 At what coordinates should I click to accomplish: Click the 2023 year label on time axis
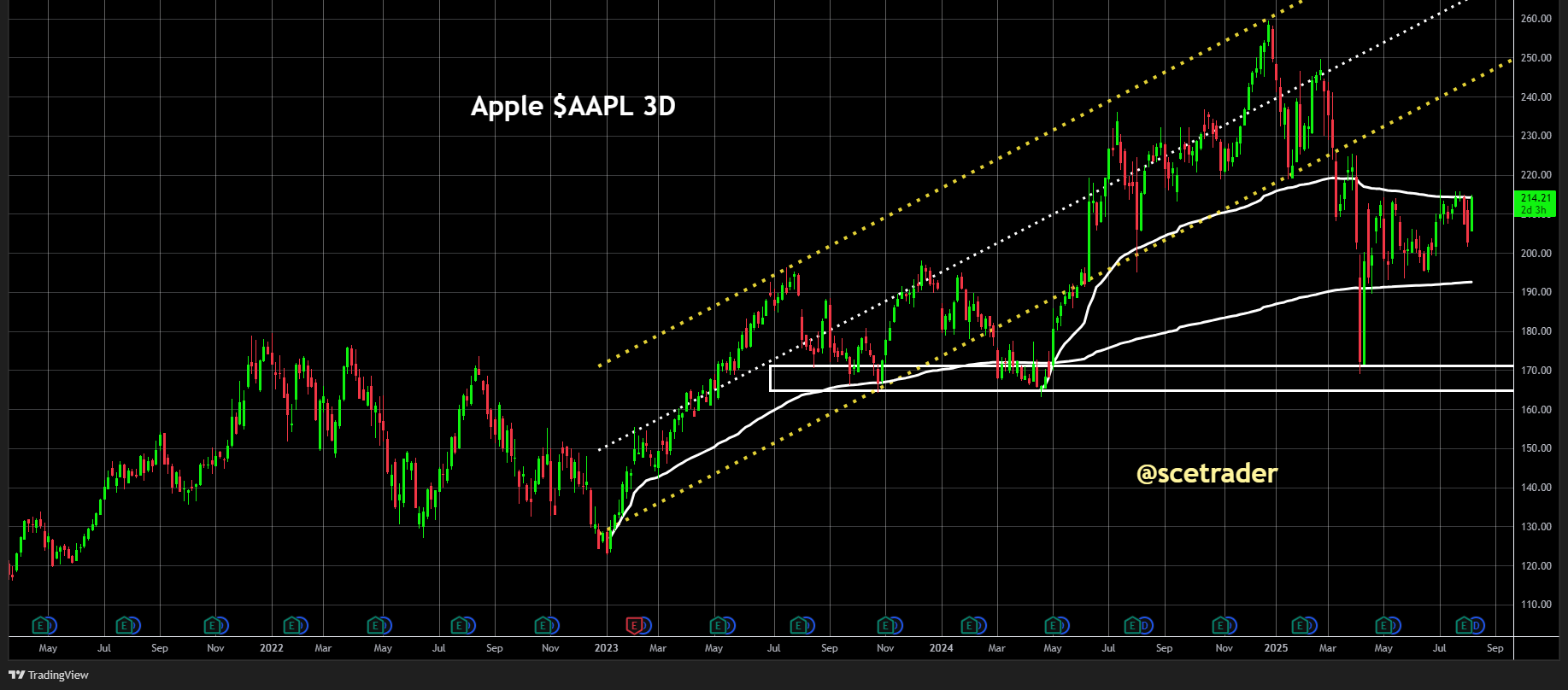606,648
